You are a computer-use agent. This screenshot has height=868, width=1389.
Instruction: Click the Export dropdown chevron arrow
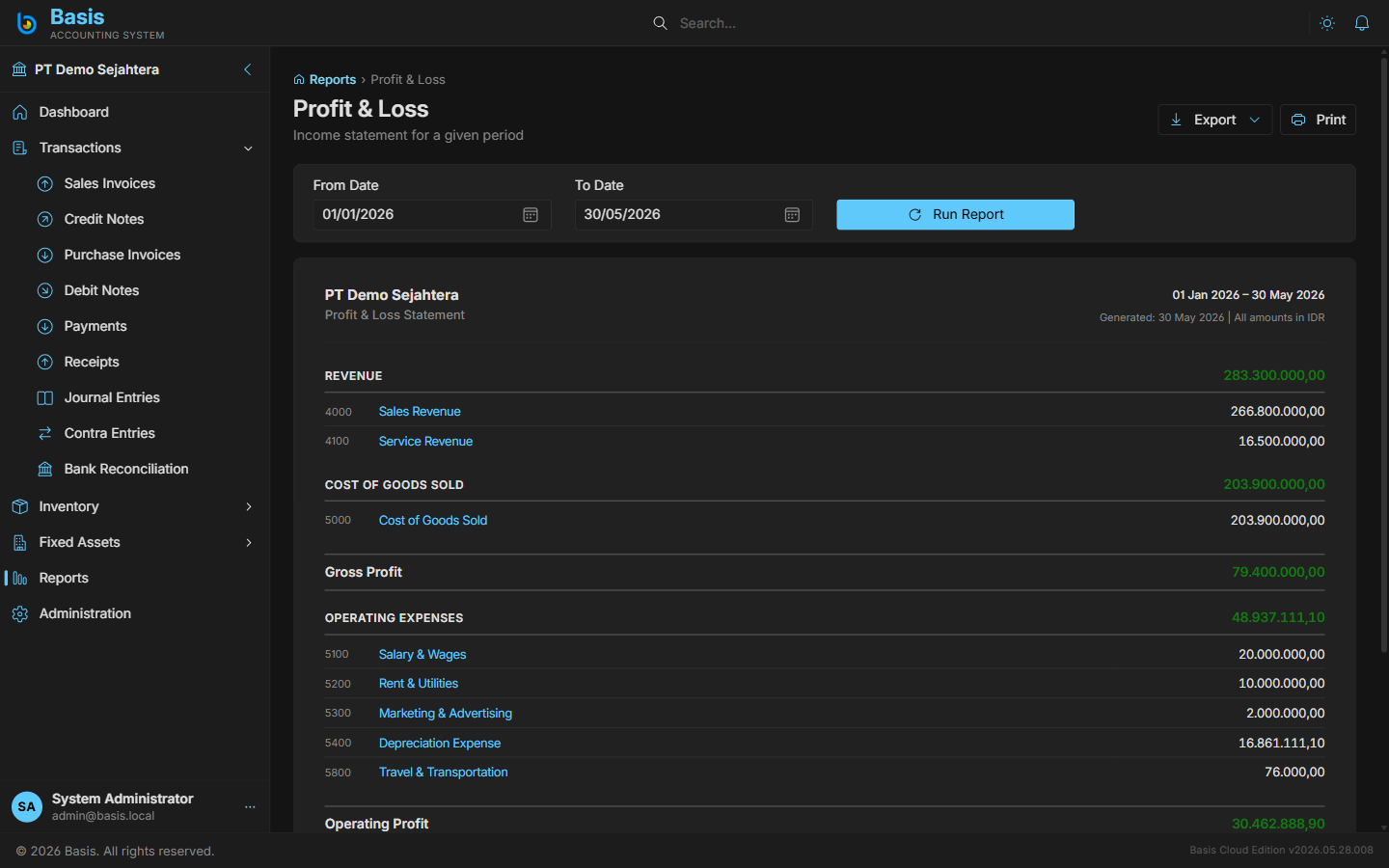1254,120
